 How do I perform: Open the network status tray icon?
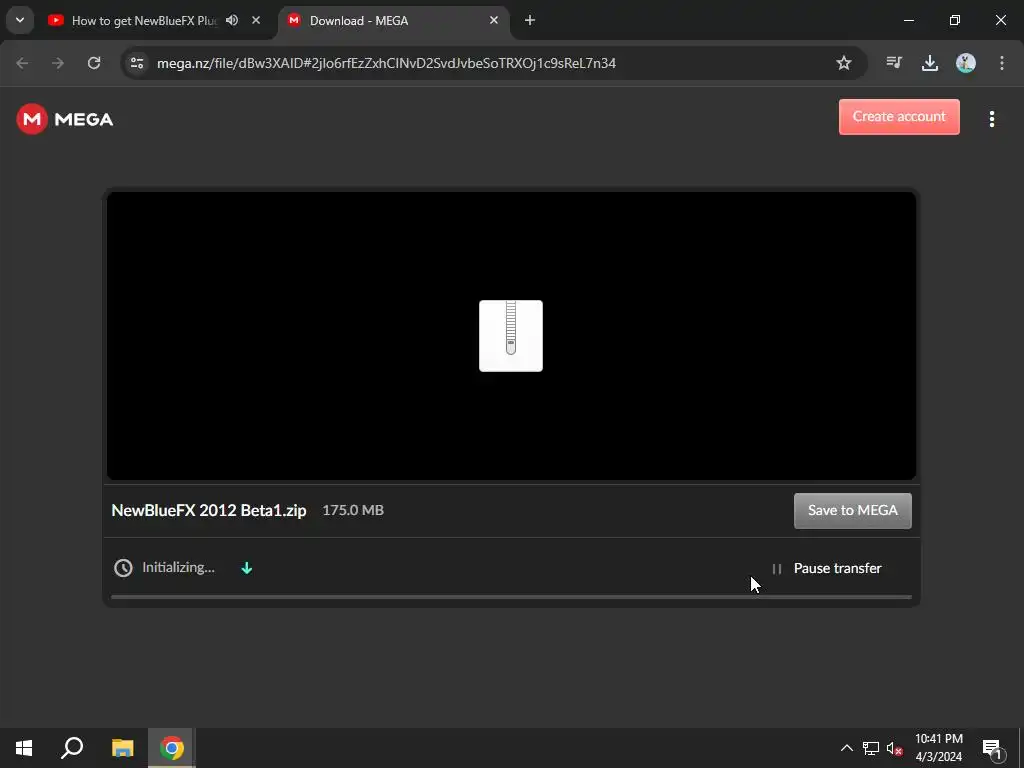pyautogui.click(x=871, y=748)
